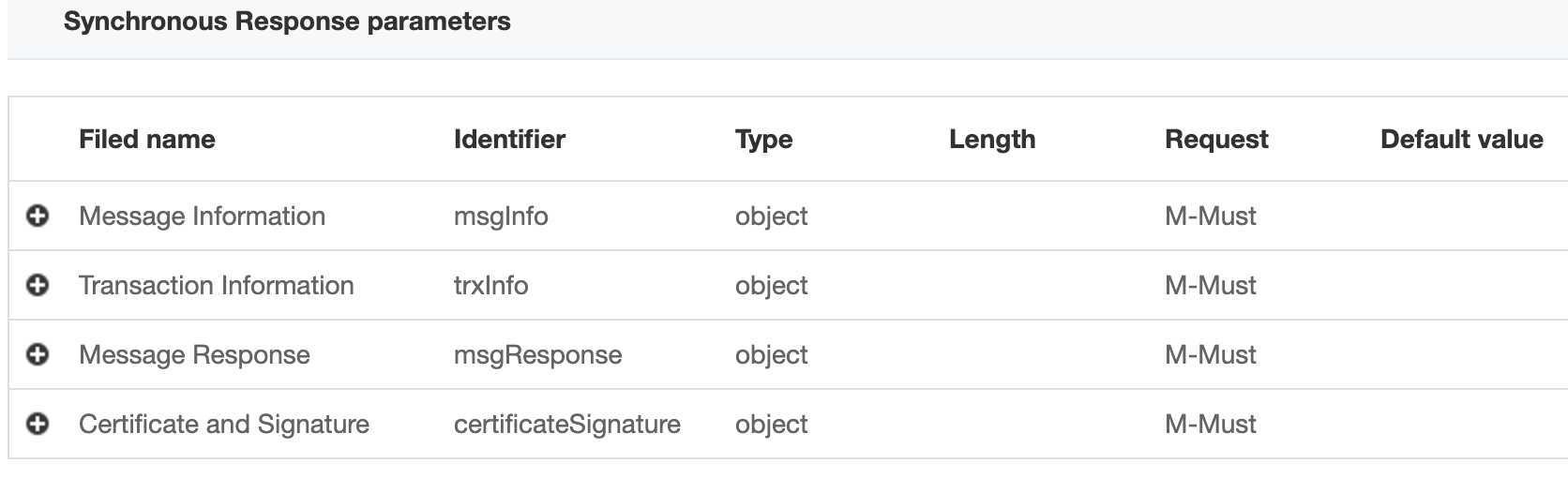Click the Length column header
Viewport: 1568px width, 493px height.
pos(992,140)
